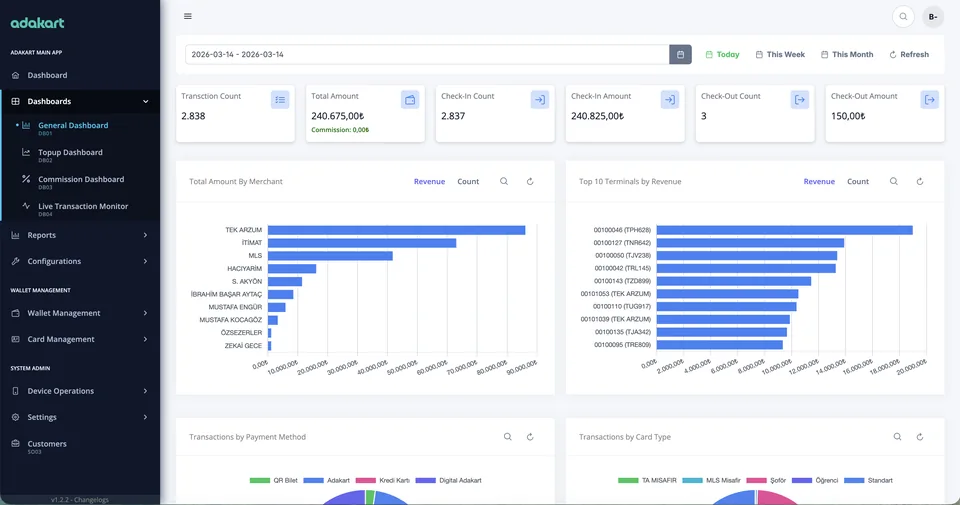Click the adakart logo
This screenshot has width=960, height=505.
click(37, 23)
